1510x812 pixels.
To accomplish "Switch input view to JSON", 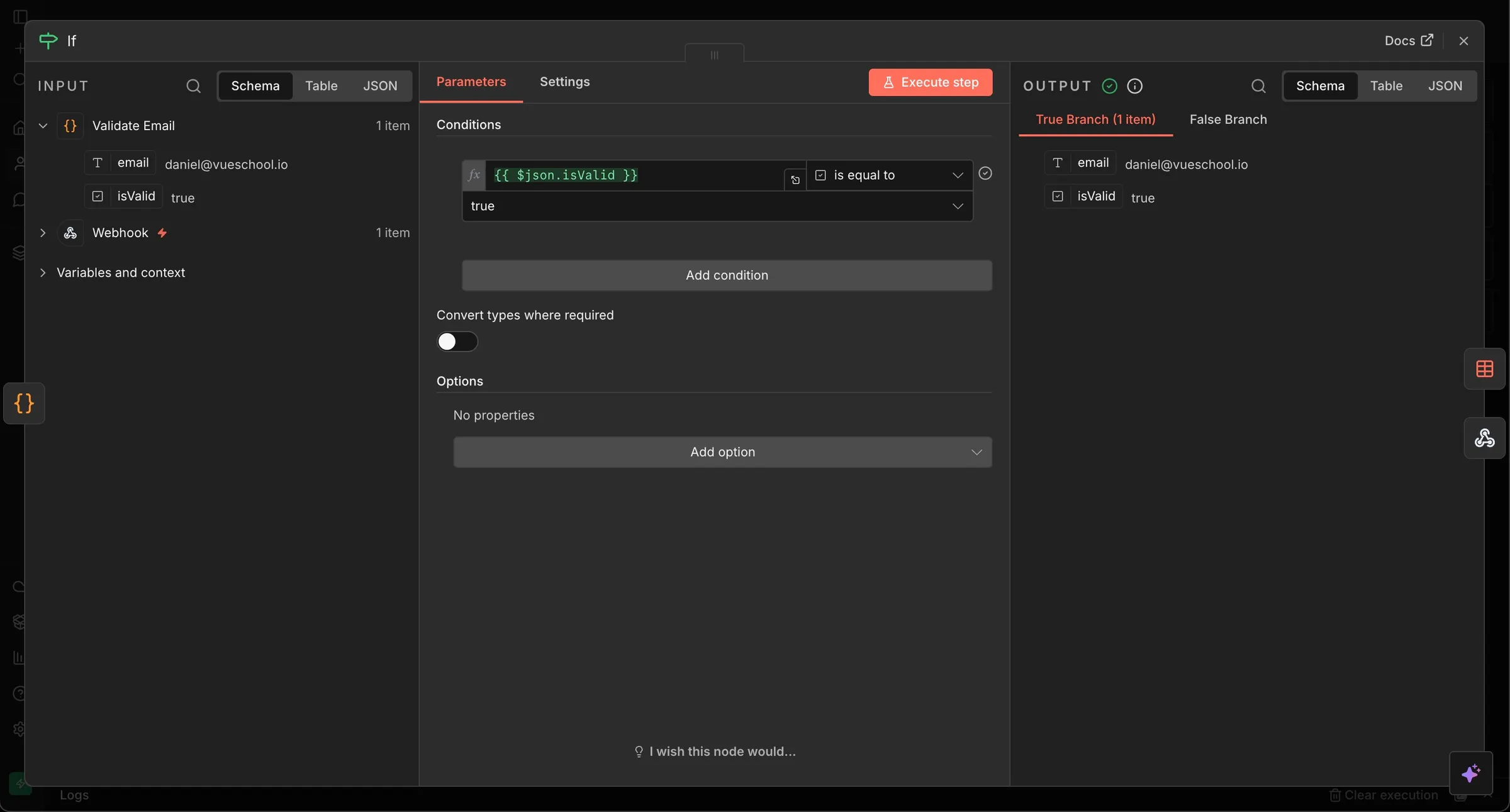I will click(380, 86).
